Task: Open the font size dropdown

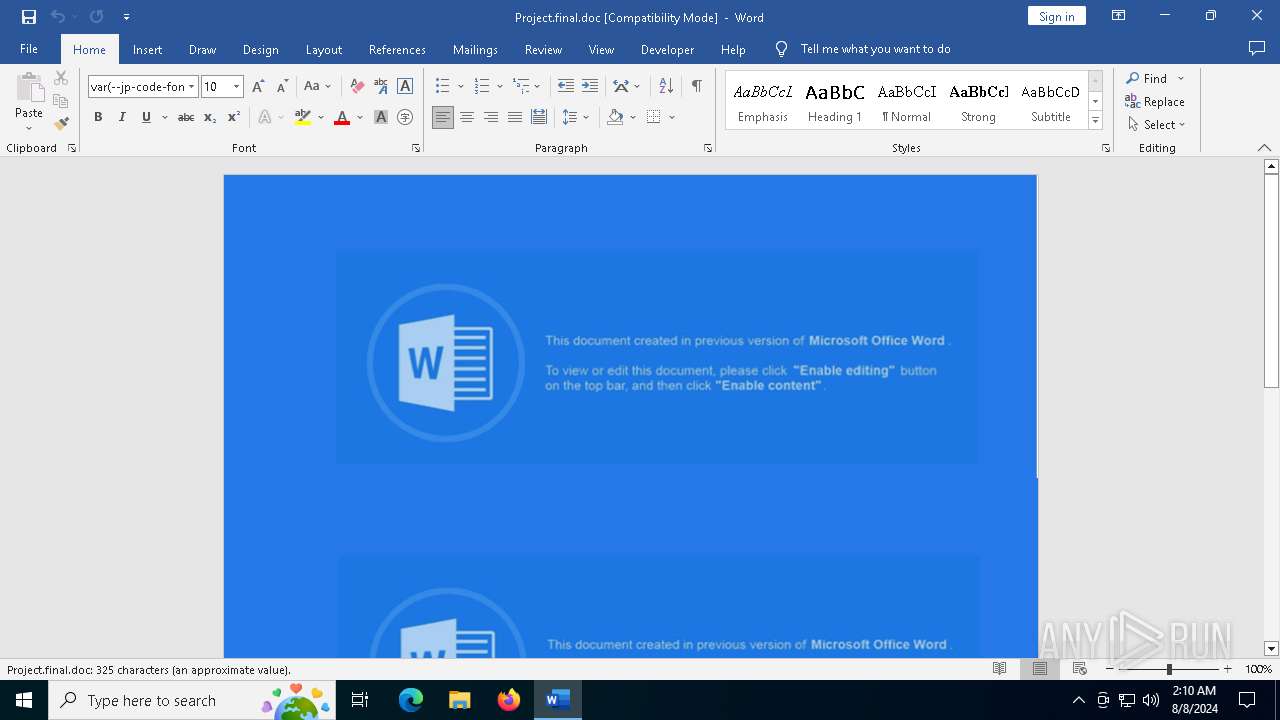Action: 236,87
